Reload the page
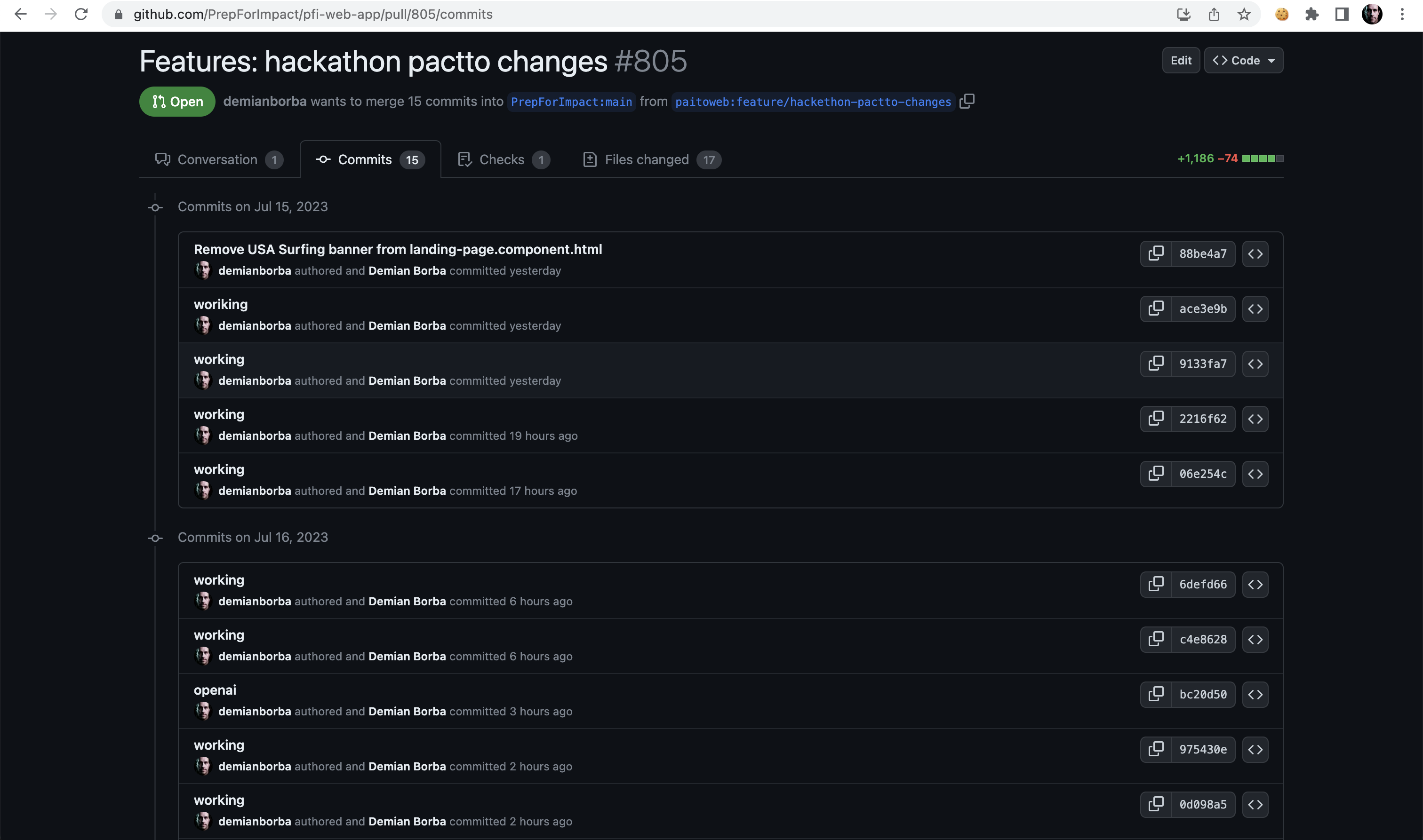 click(81, 14)
